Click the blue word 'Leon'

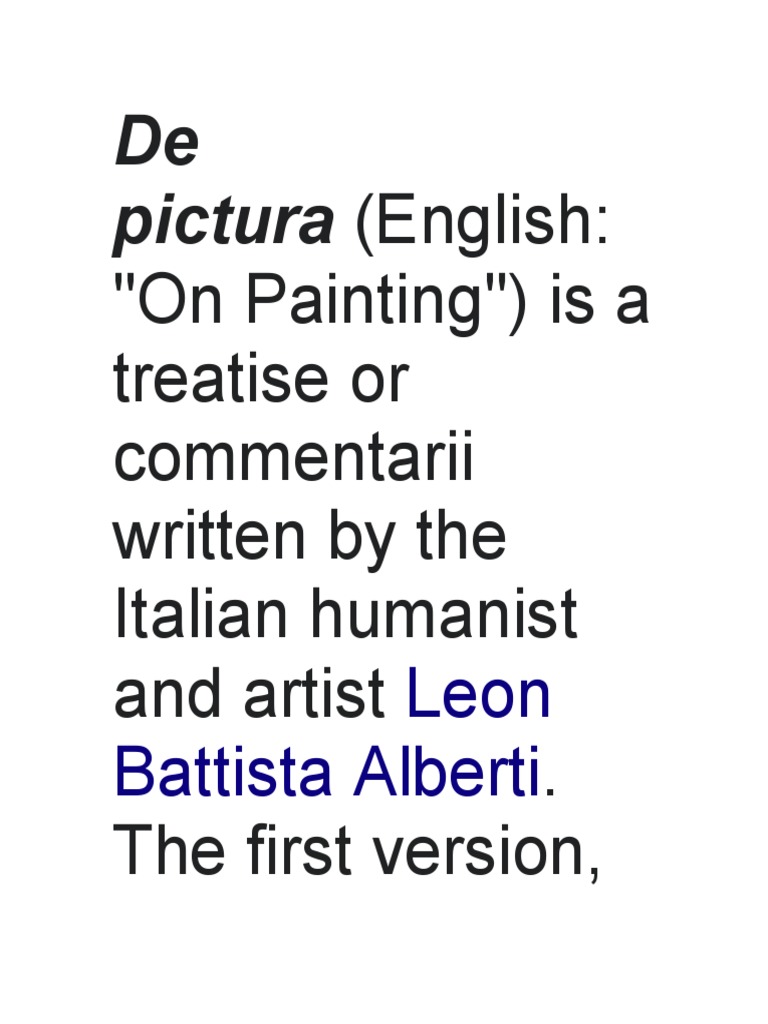click(x=479, y=695)
